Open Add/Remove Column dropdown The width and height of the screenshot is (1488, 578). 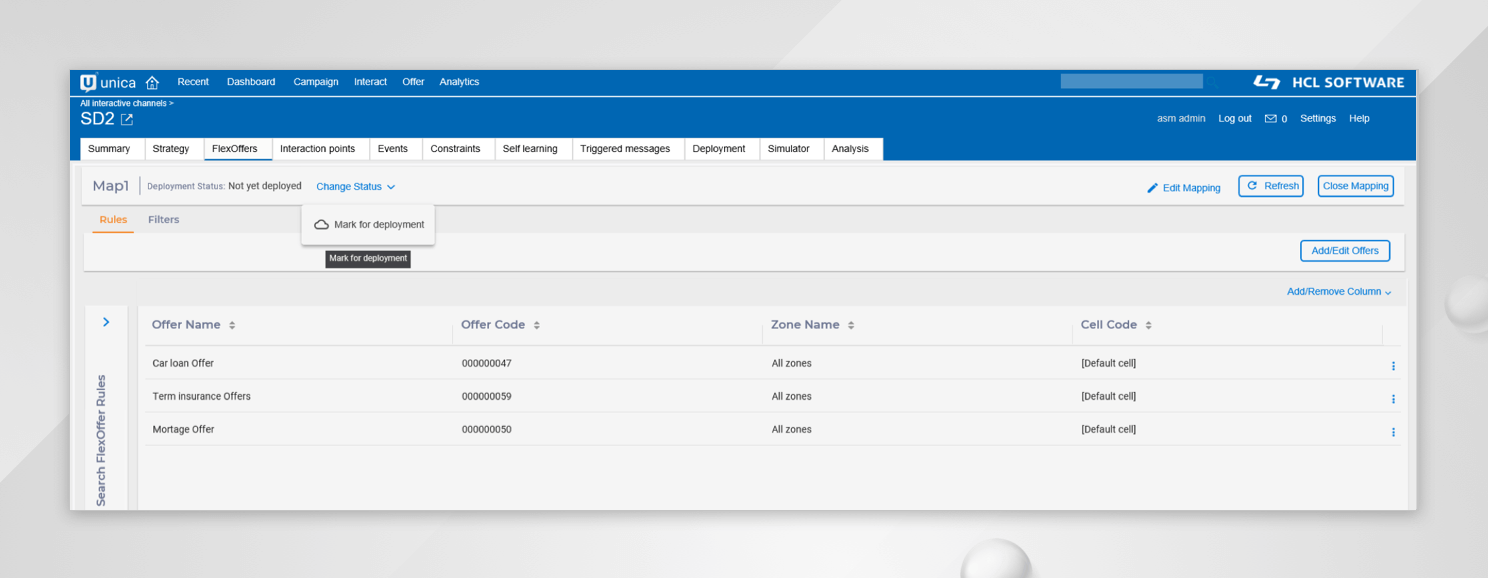[x=1338, y=292]
